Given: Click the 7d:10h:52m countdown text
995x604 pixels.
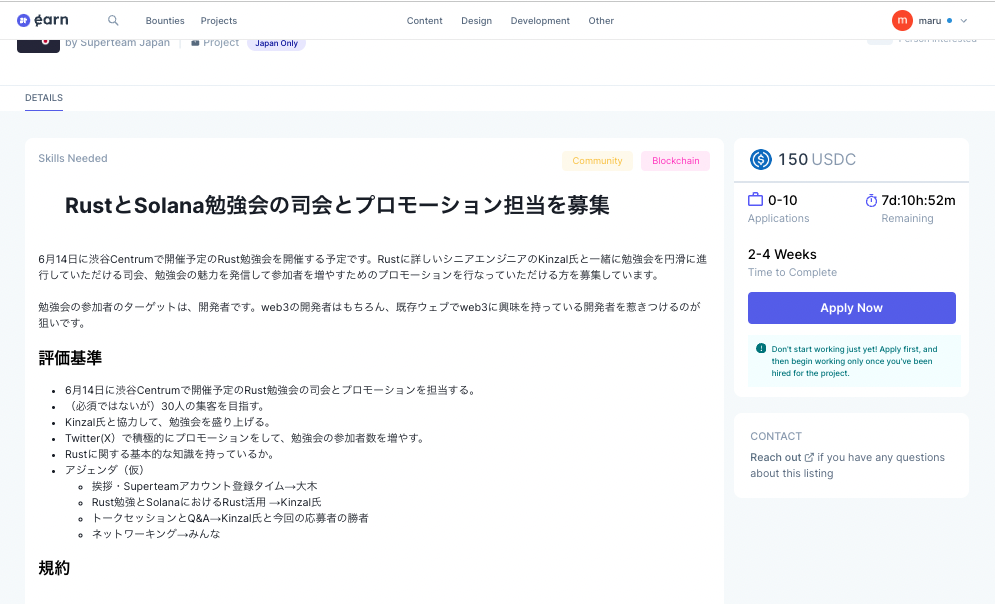Looking at the screenshot, I should tap(918, 200).
